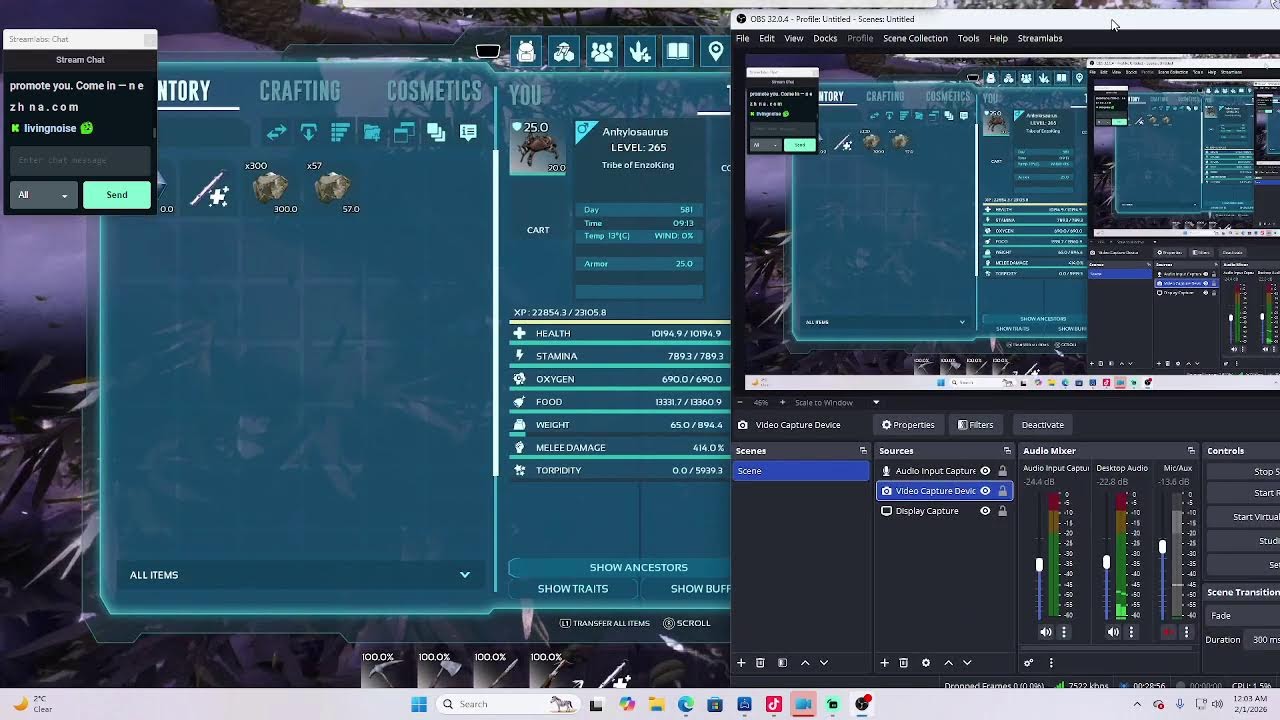Click the dinosaur footprint taming icon
This screenshot has height=720, width=1280.
[640, 52]
